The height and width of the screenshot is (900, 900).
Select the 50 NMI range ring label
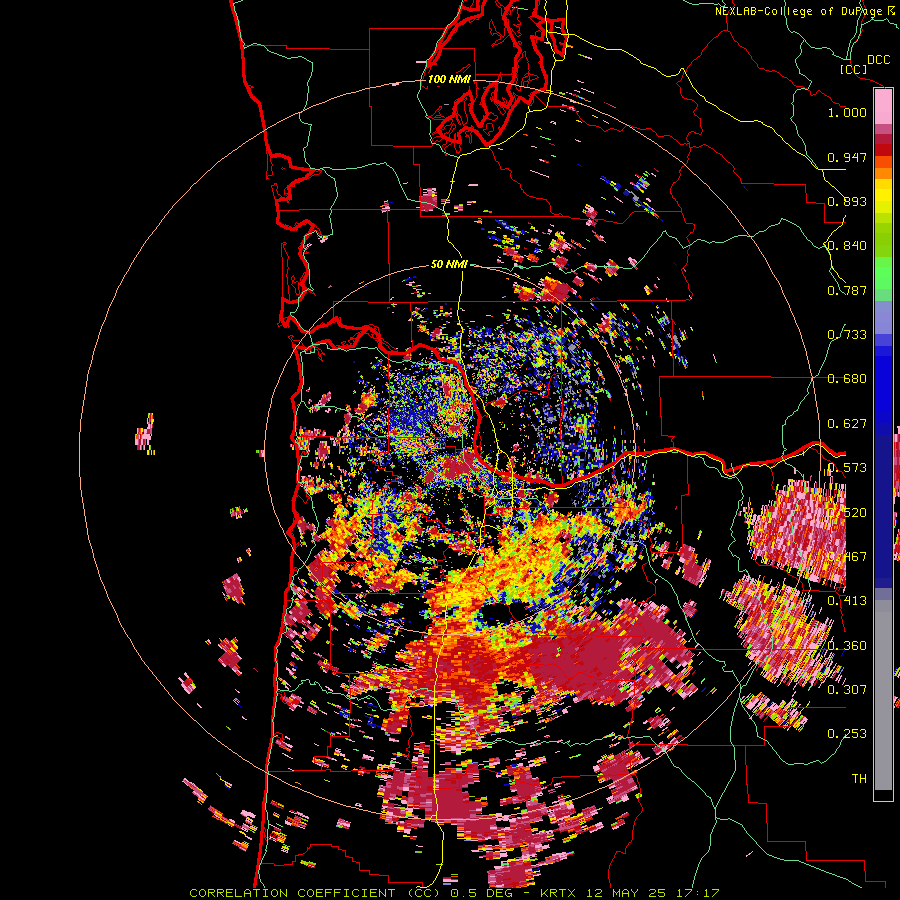click(x=449, y=265)
